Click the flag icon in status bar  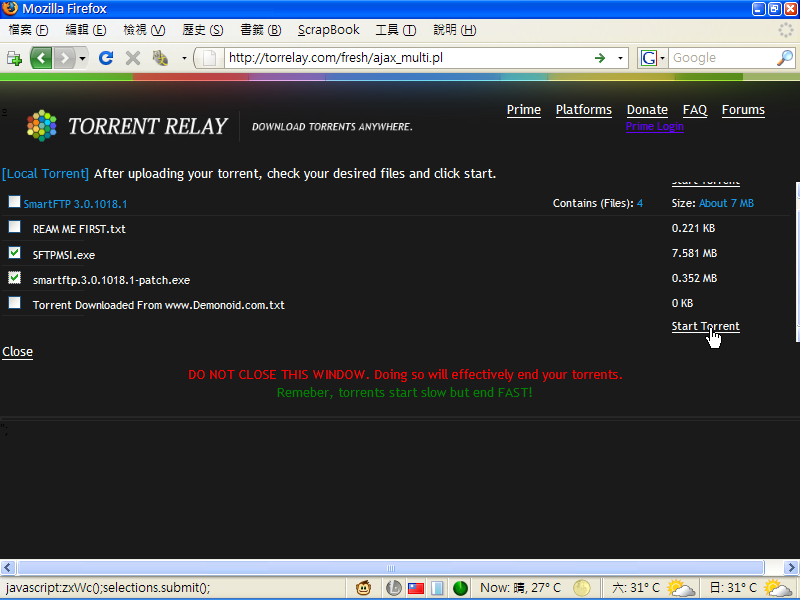tap(416, 588)
